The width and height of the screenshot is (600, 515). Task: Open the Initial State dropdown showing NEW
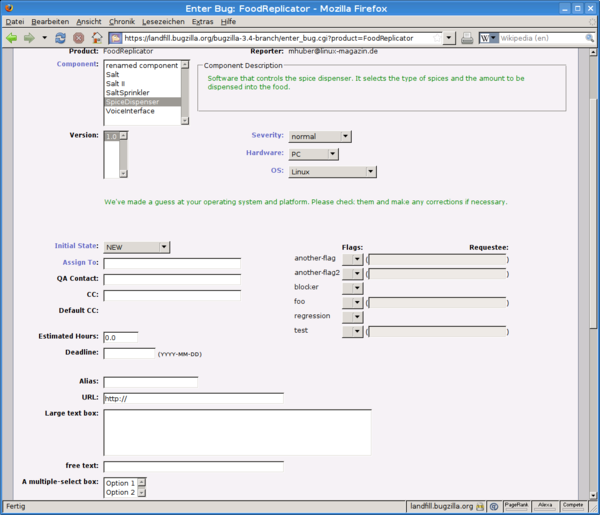click(137, 247)
